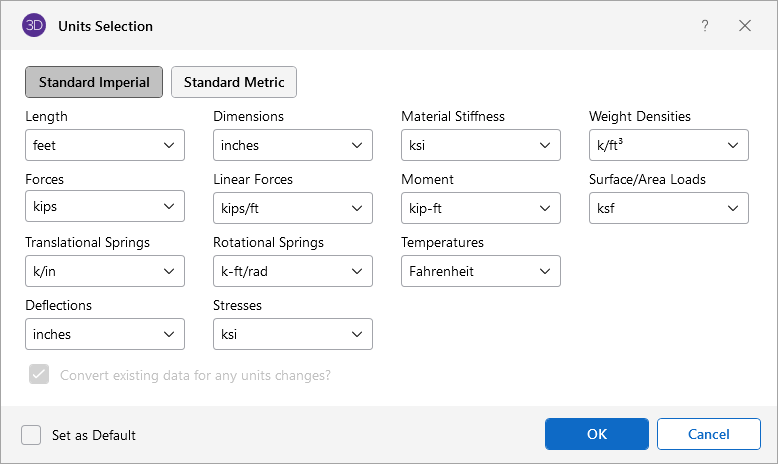
Task: Open the Deflections units dropdown
Action: tap(105, 334)
